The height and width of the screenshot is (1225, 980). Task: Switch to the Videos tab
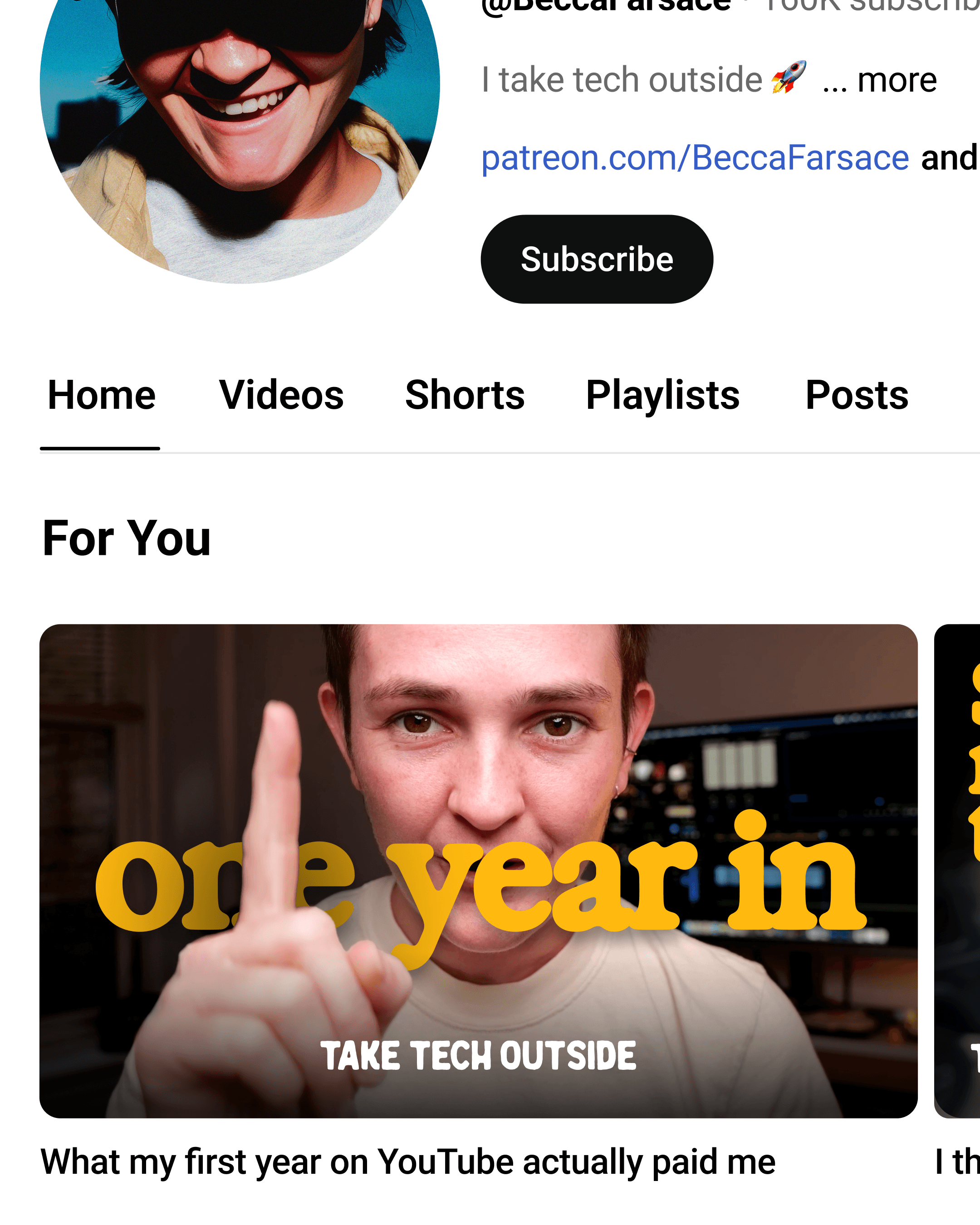281,396
